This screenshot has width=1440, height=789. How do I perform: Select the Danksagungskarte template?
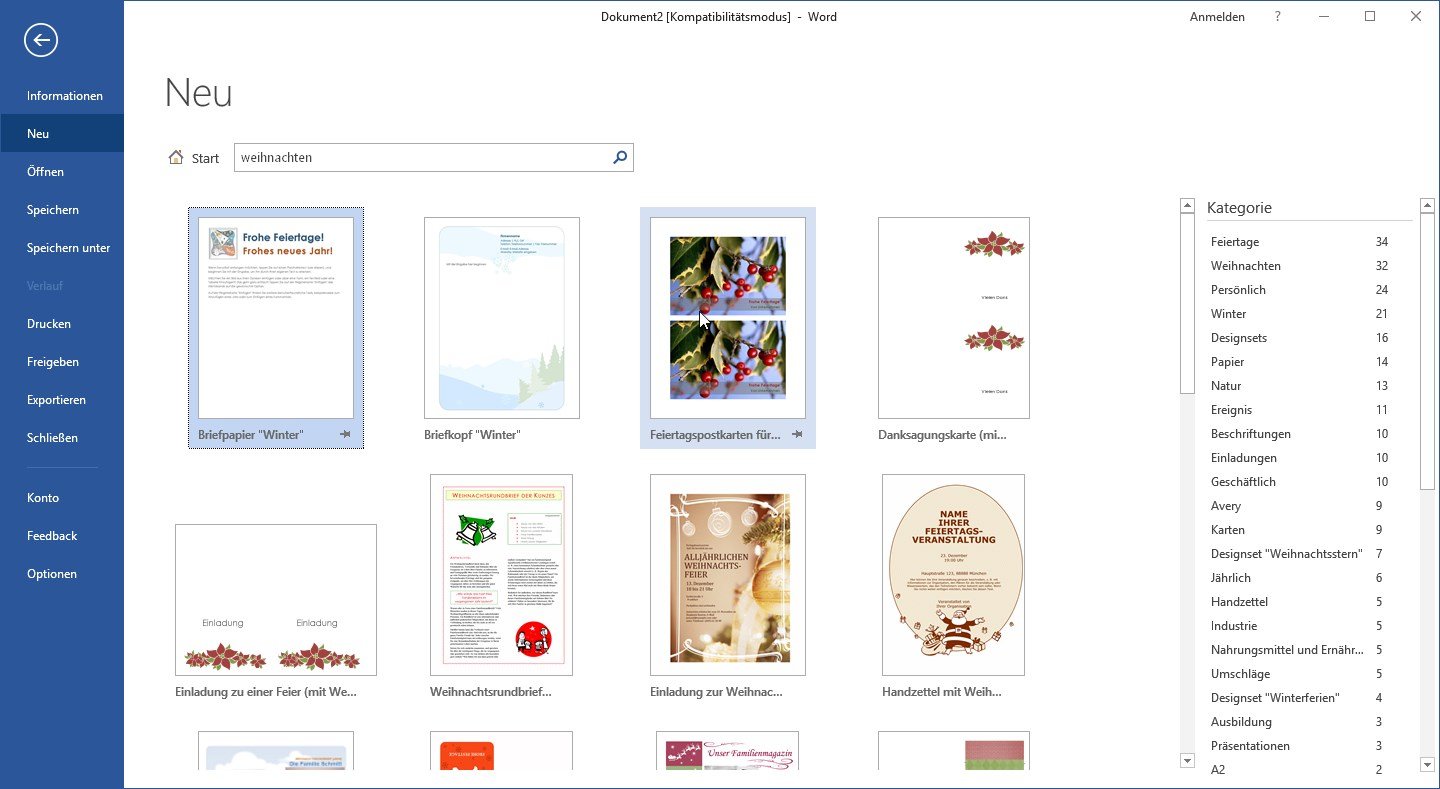coord(954,318)
